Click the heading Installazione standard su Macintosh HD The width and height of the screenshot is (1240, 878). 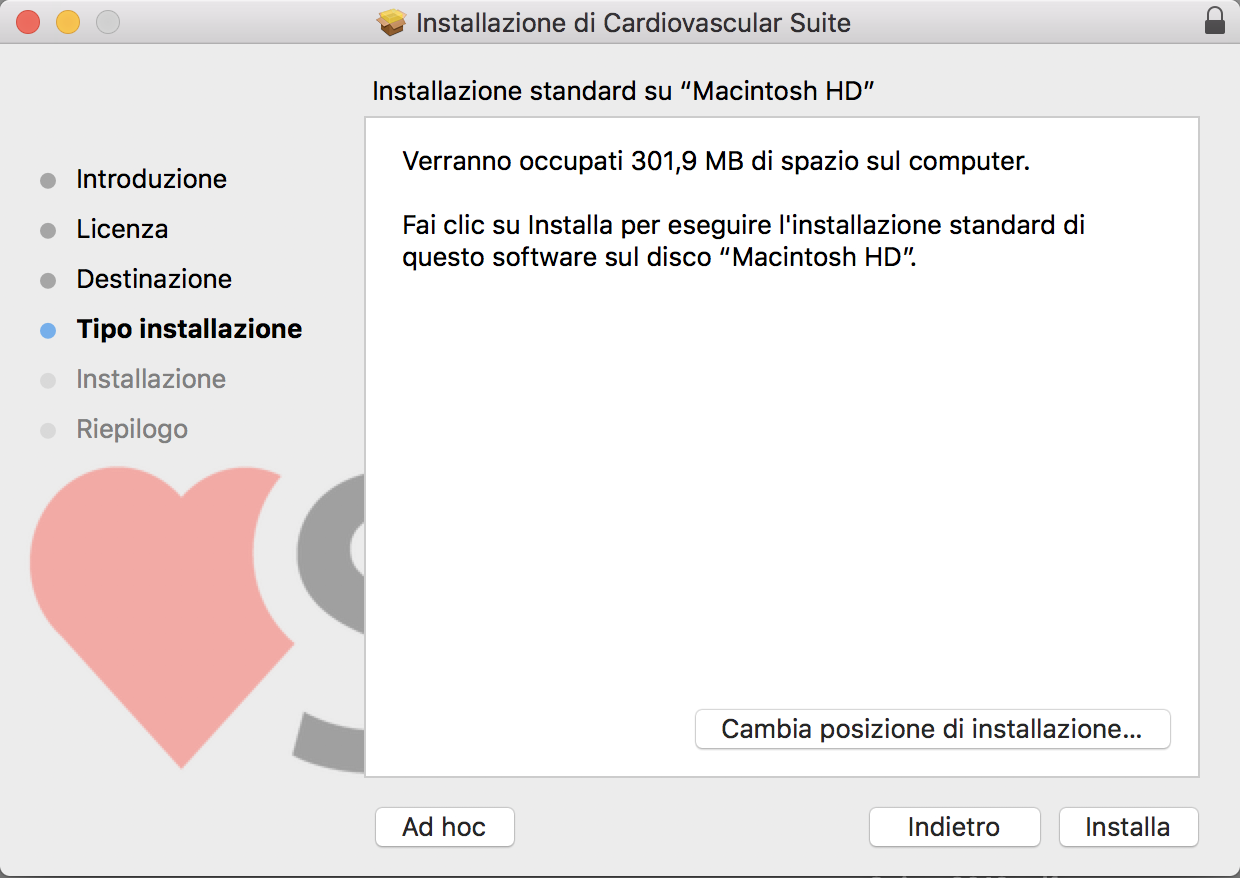[624, 91]
